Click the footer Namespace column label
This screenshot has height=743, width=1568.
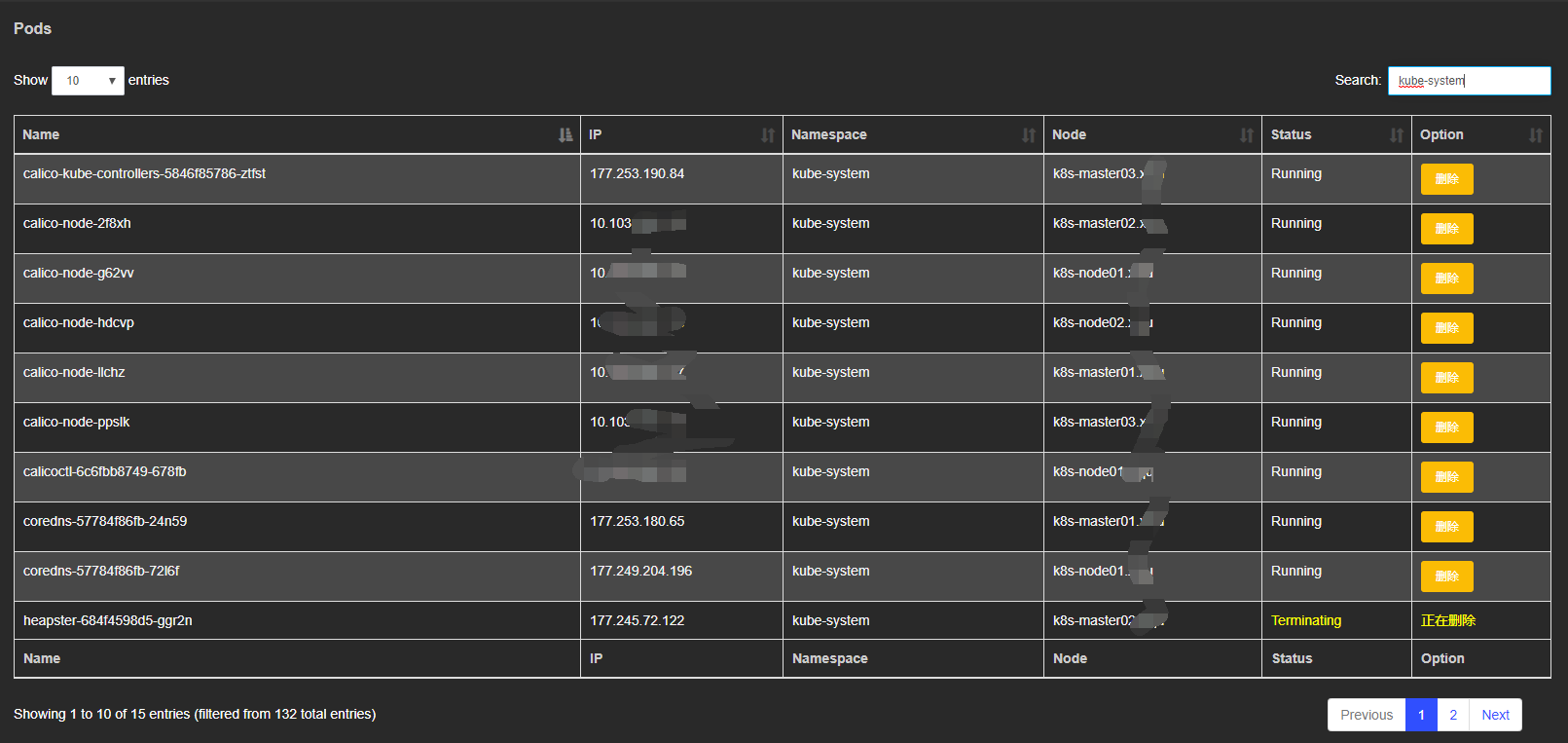(x=829, y=658)
